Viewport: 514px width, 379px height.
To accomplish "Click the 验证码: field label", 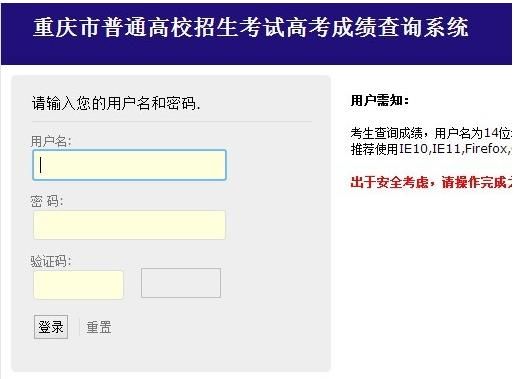I will [51, 261].
